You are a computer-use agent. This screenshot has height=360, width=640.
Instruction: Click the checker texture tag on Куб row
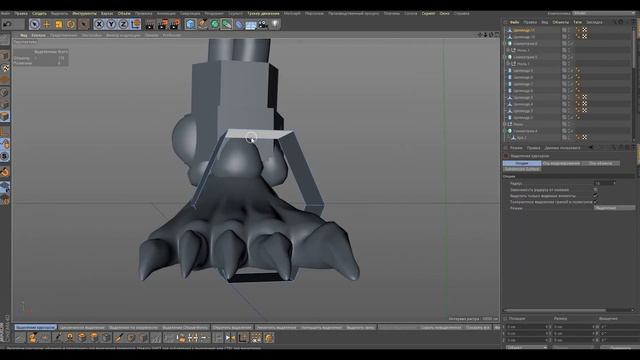click(584, 138)
